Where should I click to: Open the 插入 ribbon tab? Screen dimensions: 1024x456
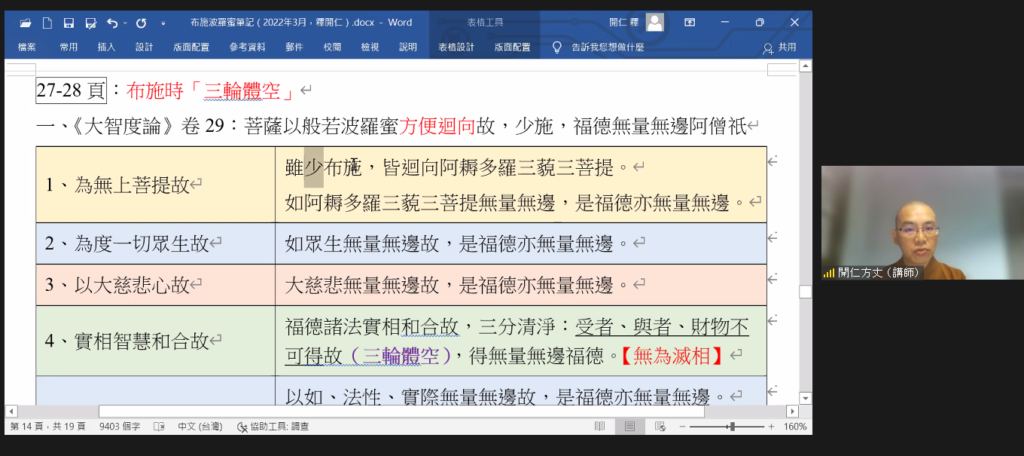[106, 47]
